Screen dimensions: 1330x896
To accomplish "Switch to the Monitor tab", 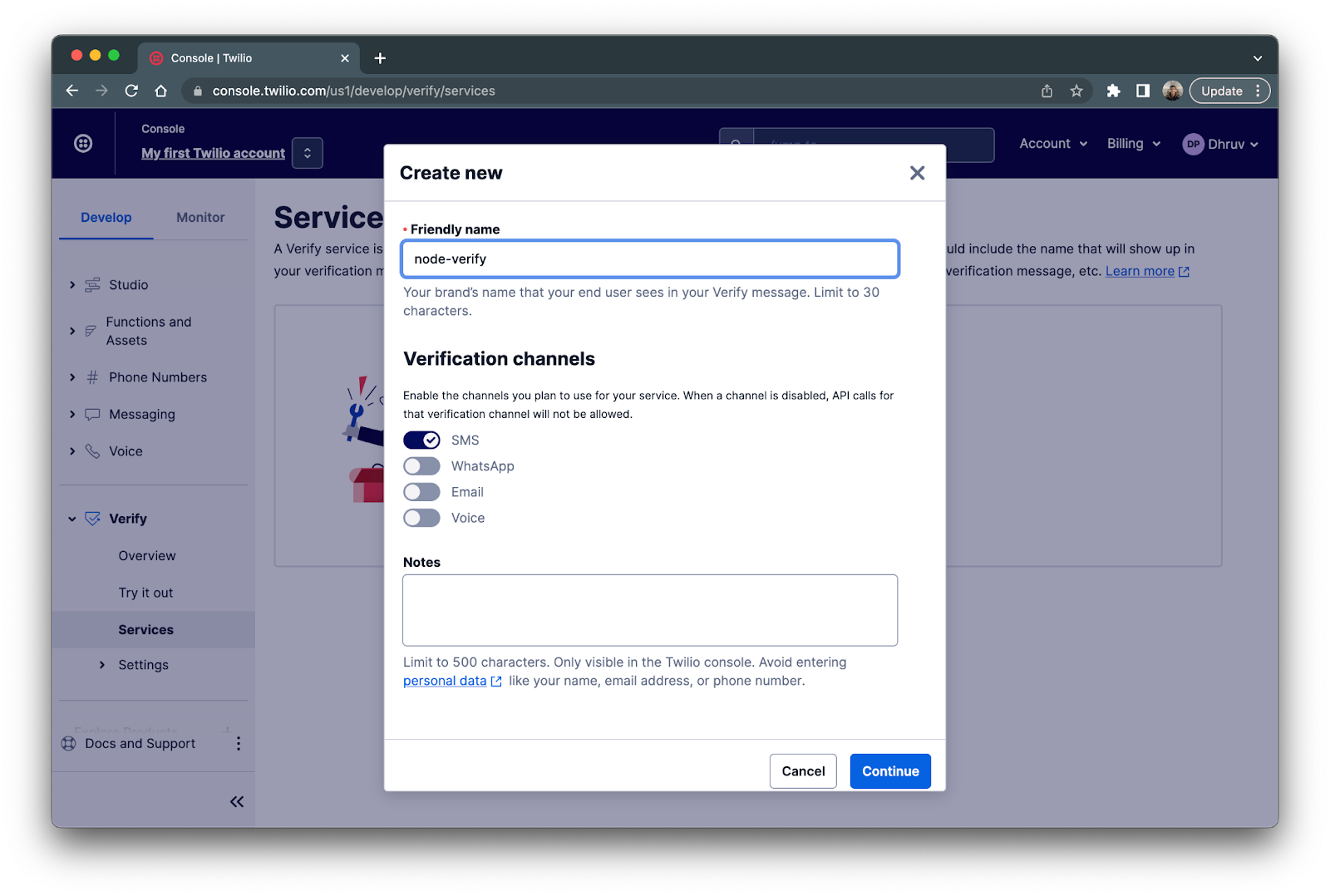I will coord(200,218).
